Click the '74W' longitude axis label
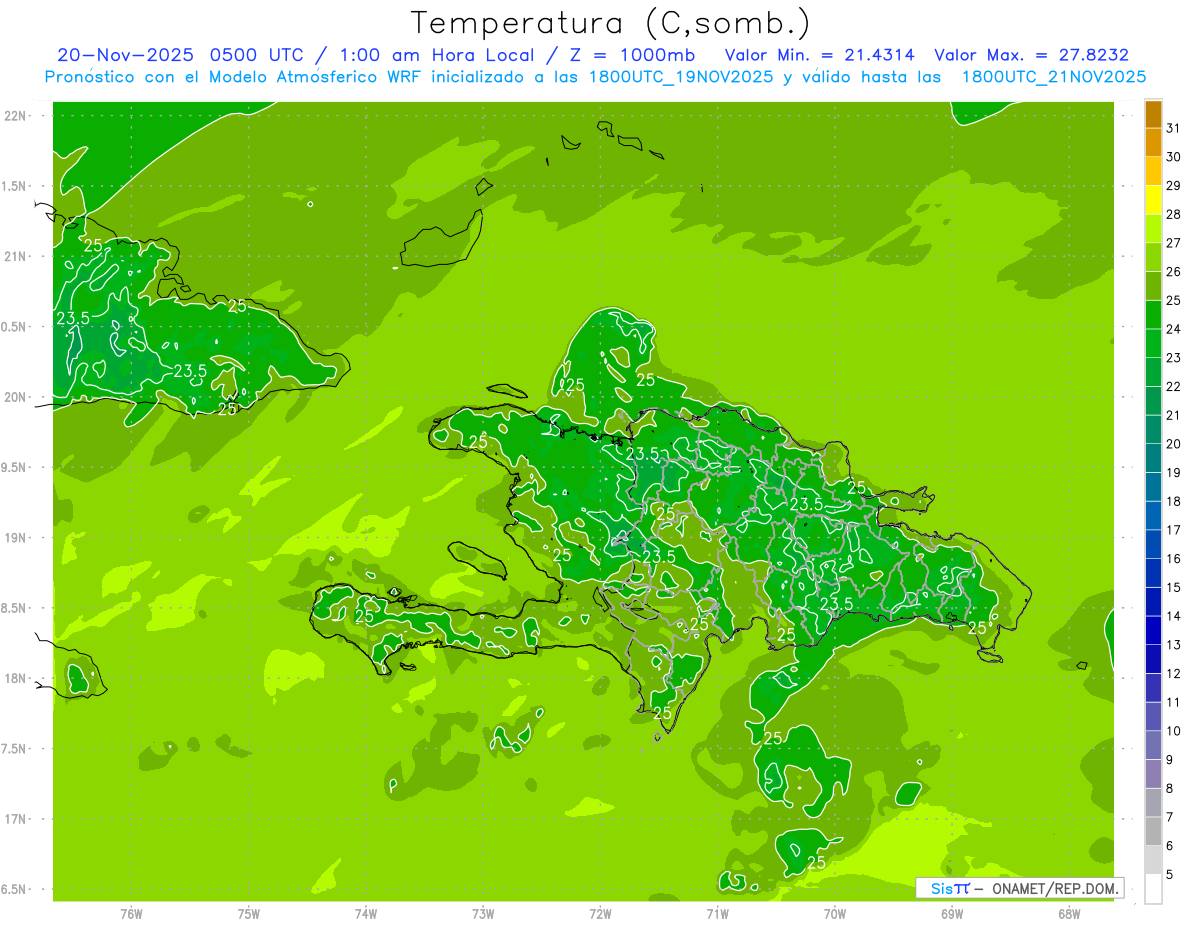Viewport: 1200px width, 927px height. [x=366, y=914]
